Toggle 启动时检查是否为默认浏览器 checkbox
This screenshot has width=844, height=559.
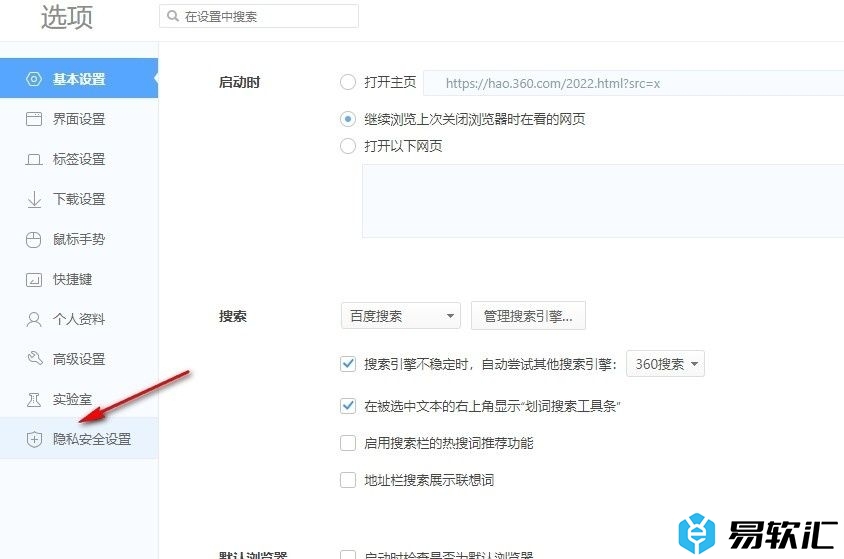point(348,554)
